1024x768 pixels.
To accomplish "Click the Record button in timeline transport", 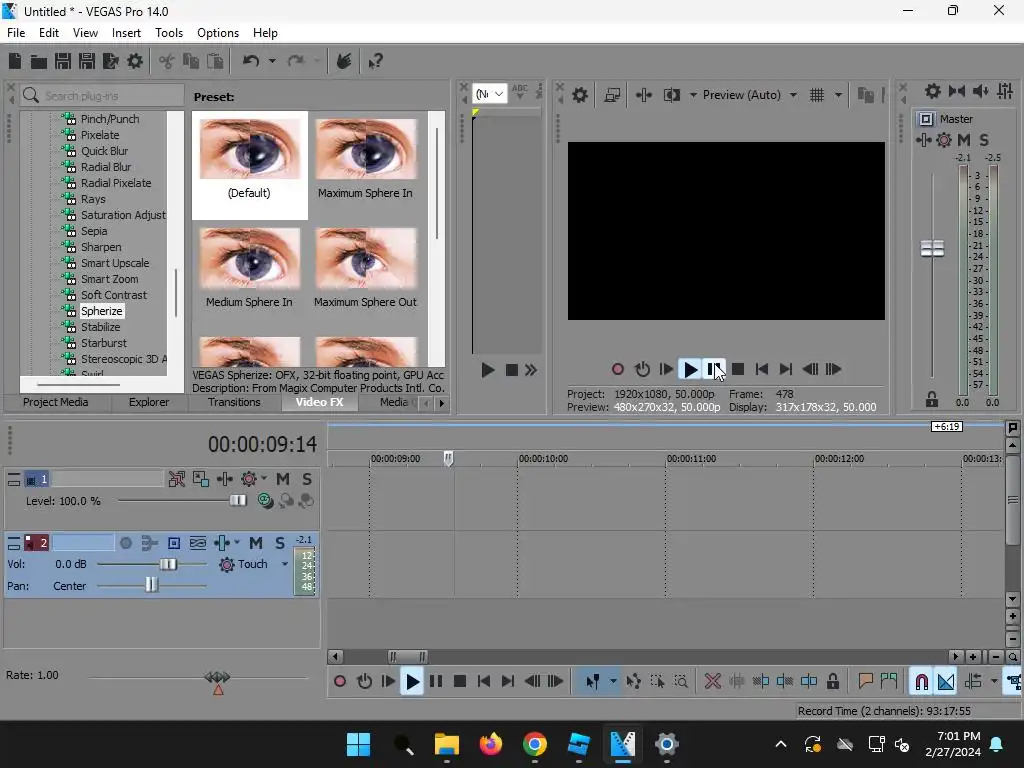I will click(340, 682).
